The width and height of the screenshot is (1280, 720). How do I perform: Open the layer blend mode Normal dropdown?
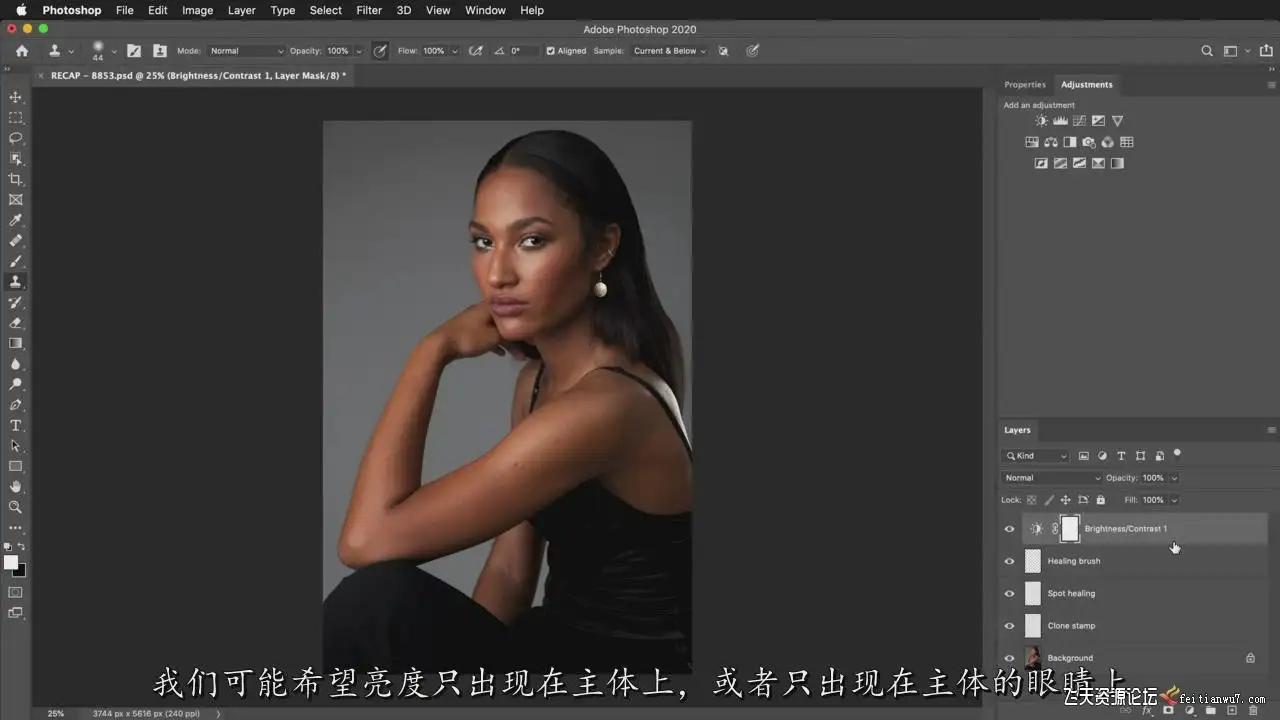tap(1052, 478)
